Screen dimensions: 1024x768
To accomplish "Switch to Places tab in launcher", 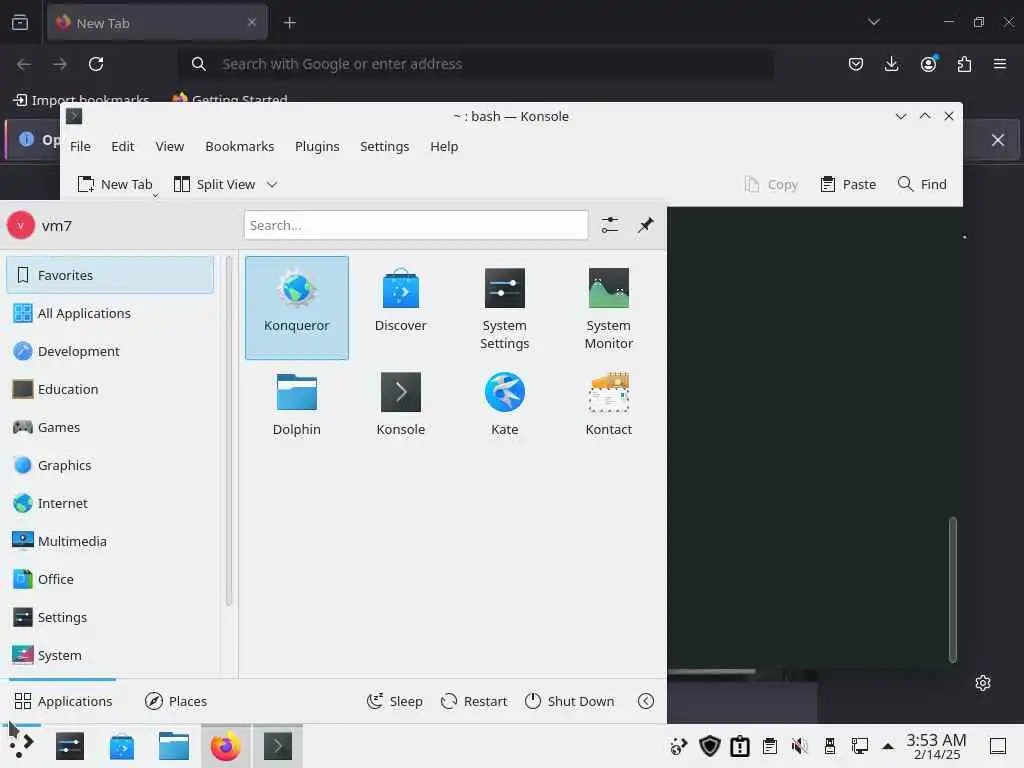I will 176,701.
